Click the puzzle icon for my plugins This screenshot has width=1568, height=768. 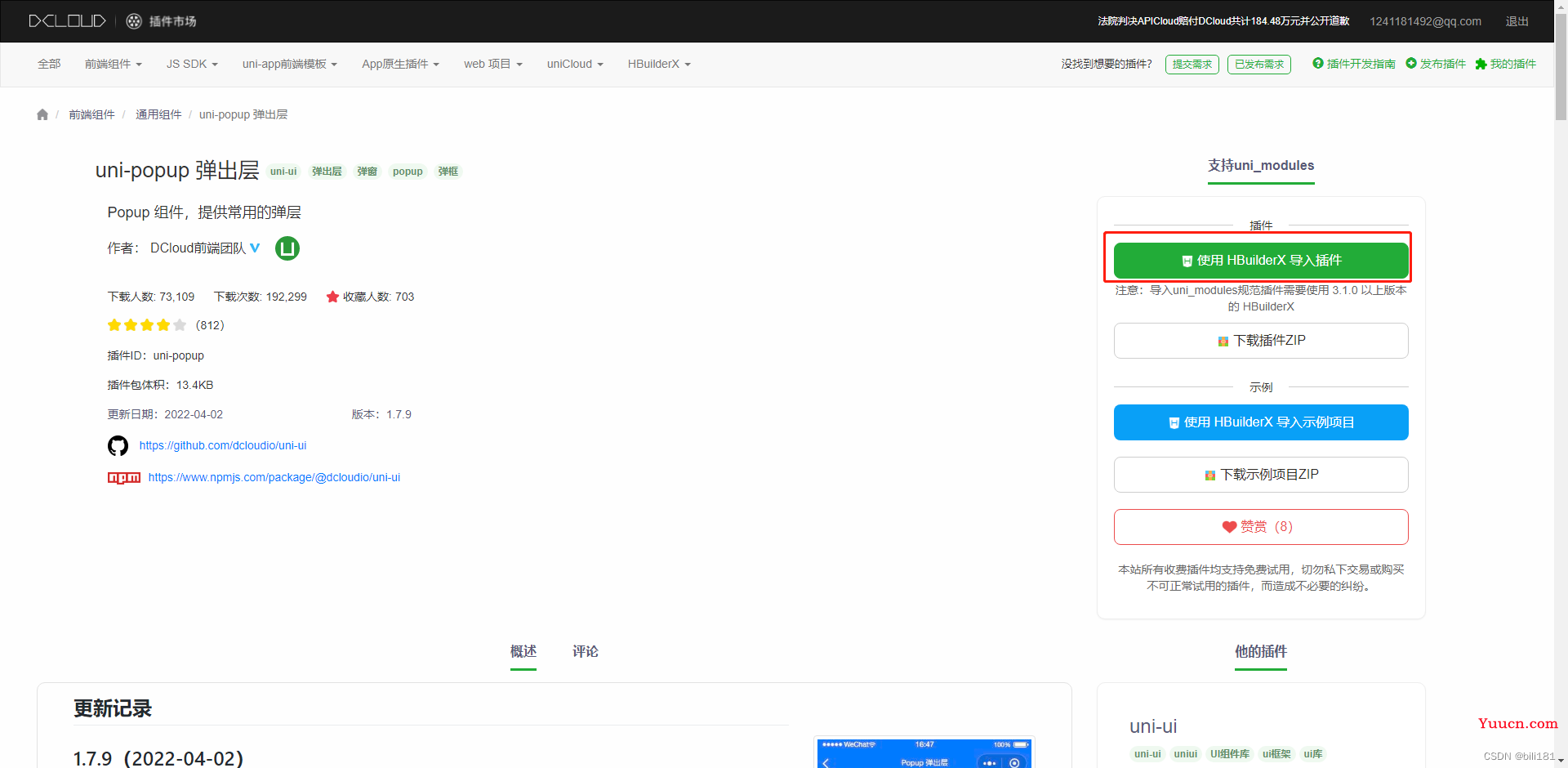pos(1481,64)
